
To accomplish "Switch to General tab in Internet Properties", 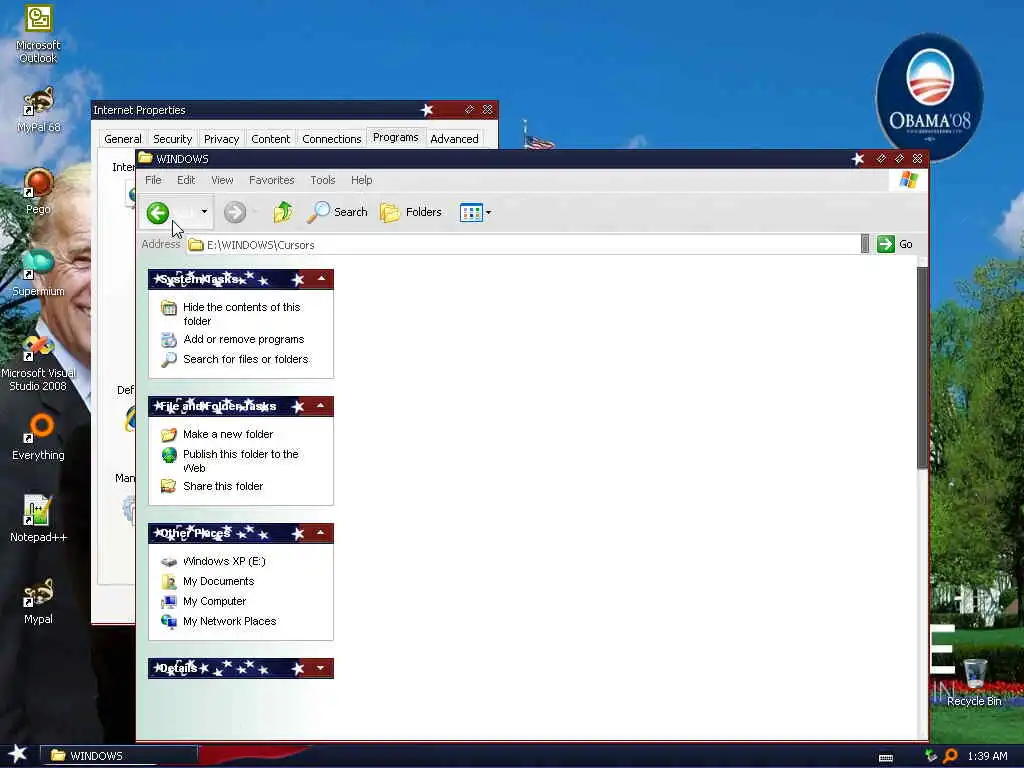I will tap(123, 139).
